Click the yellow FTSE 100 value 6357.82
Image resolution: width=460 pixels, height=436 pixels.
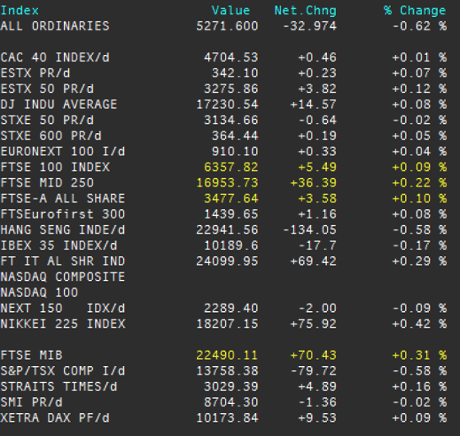231,167
